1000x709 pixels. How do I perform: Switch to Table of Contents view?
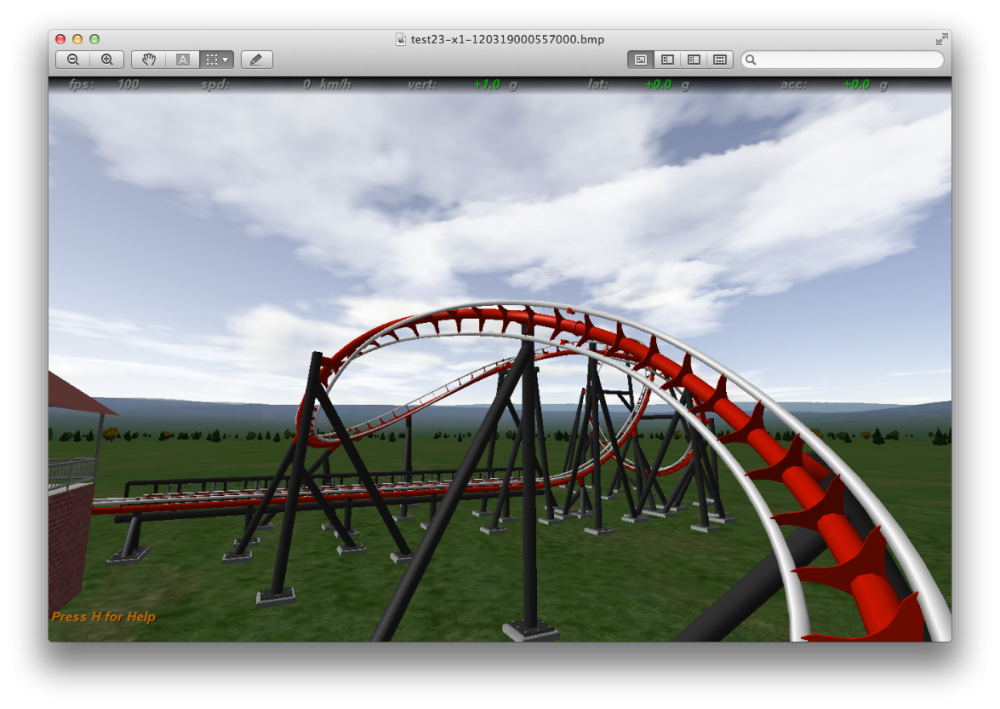(693, 60)
